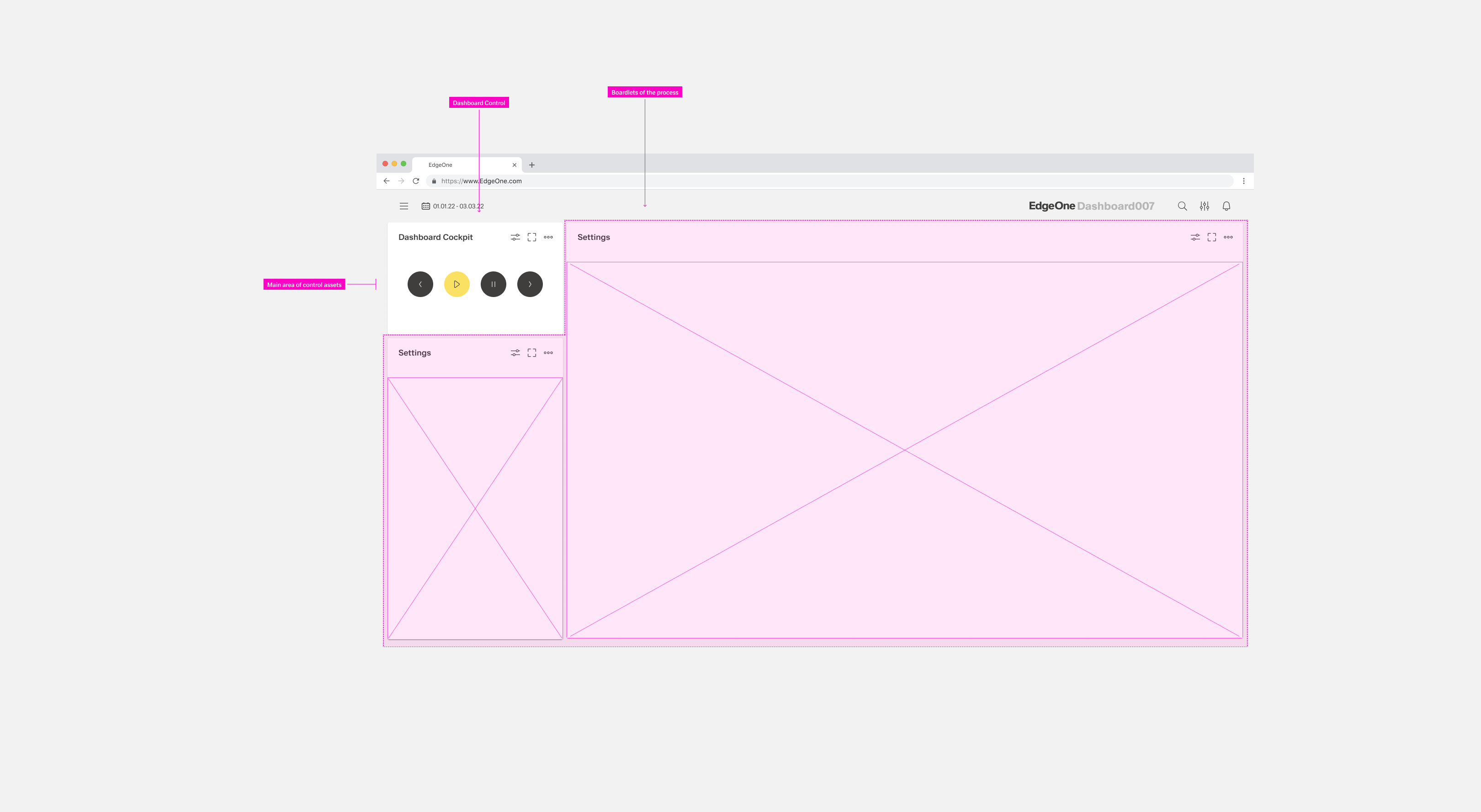Expand large Settings boardlet to fullscreen
This screenshot has height=812, width=1481.
[x=1212, y=237]
